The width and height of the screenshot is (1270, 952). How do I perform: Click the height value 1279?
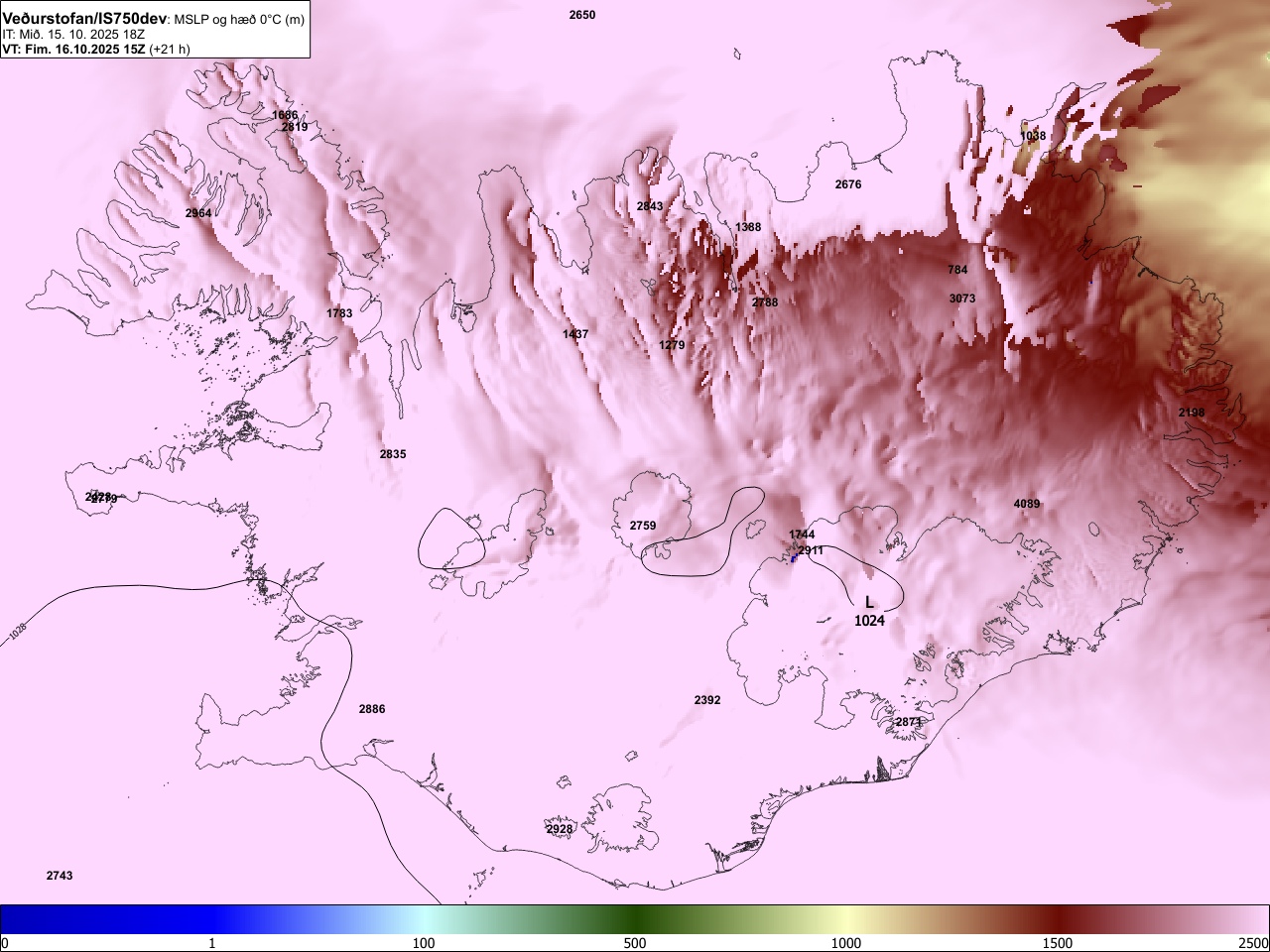pyautogui.click(x=672, y=345)
